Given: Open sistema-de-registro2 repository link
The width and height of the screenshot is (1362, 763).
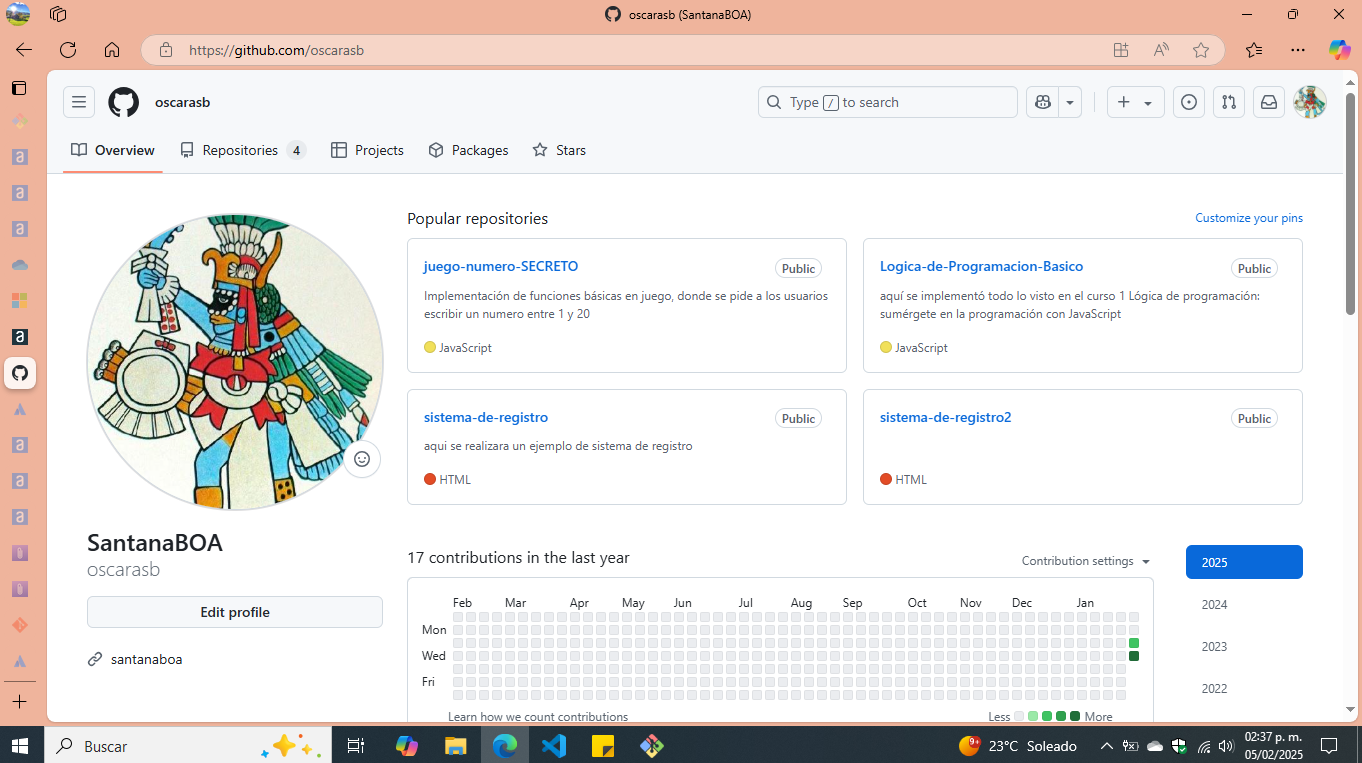Looking at the screenshot, I should pyautogui.click(x=945, y=417).
